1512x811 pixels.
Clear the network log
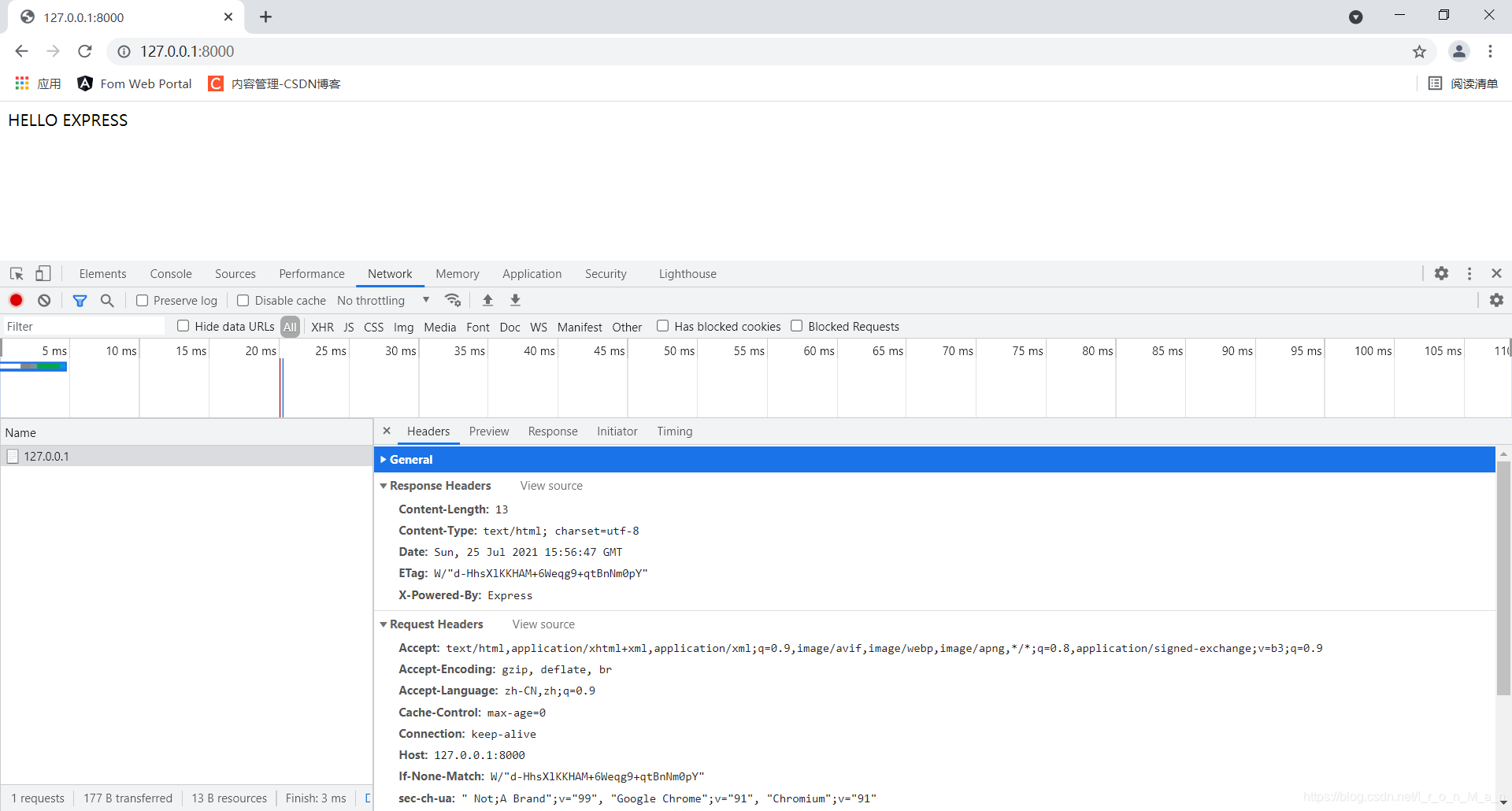tap(44, 300)
